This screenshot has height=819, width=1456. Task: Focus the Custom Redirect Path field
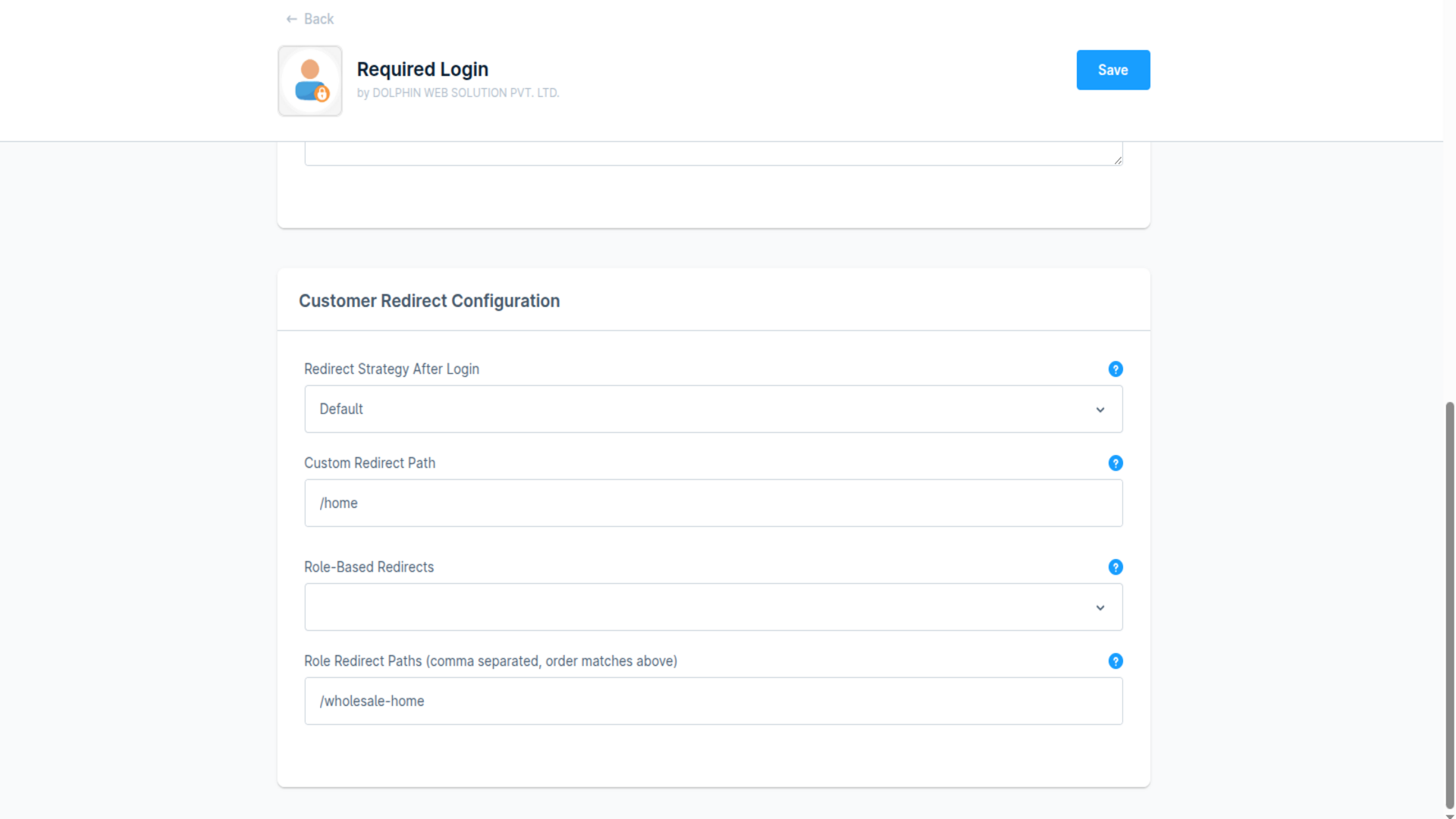[x=713, y=504]
